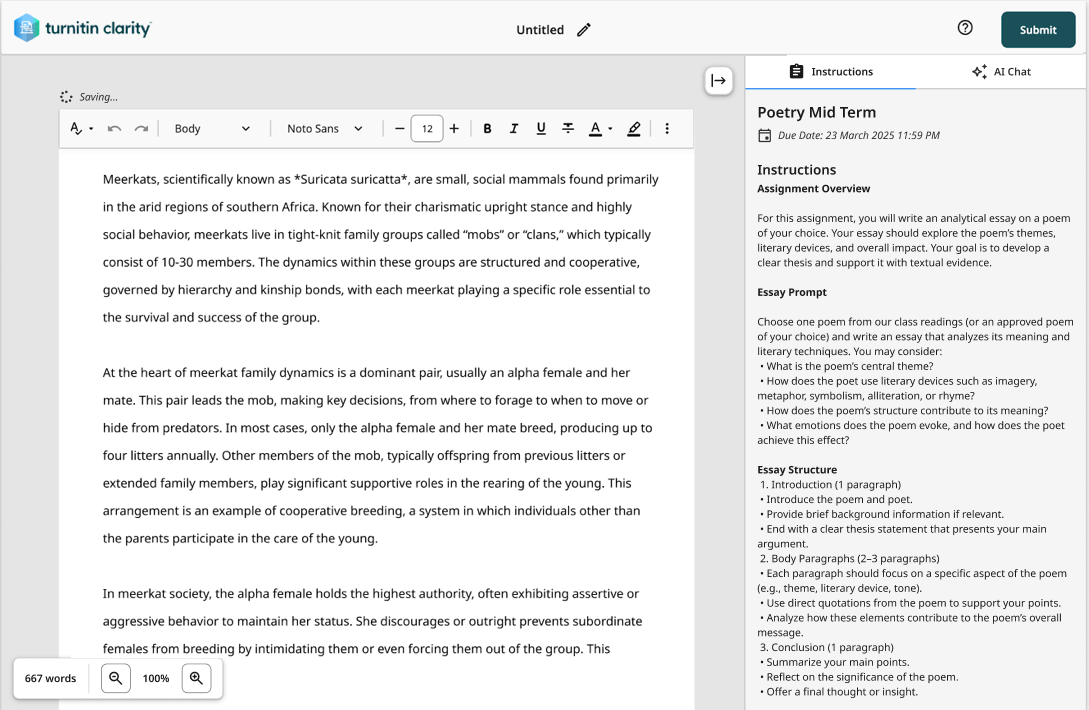Click the Saving... status indicator
Screen dimensions: 1089x710
[x=89, y=97]
